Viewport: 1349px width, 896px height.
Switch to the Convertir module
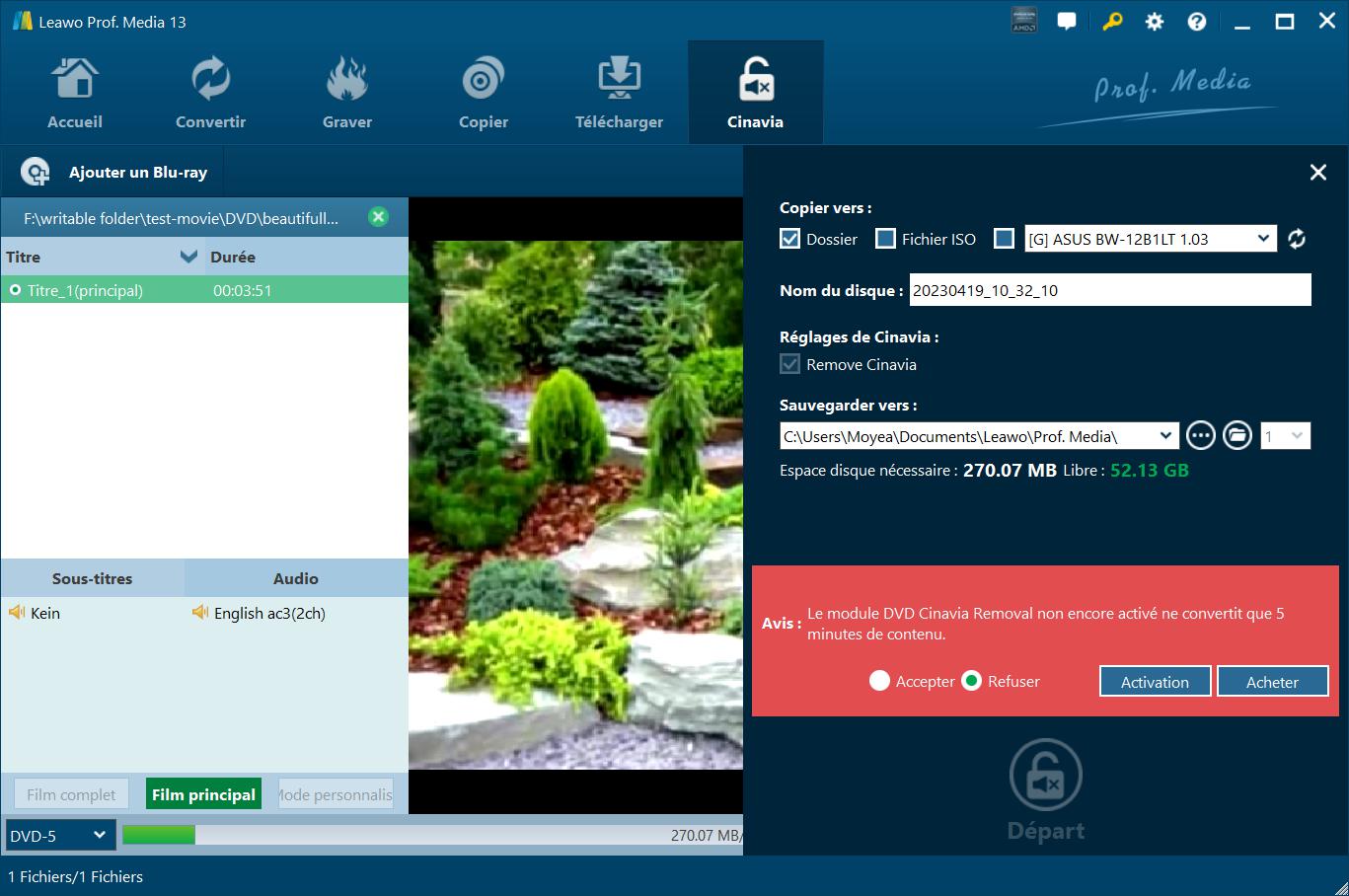pyautogui.click(x=210, y=93)
